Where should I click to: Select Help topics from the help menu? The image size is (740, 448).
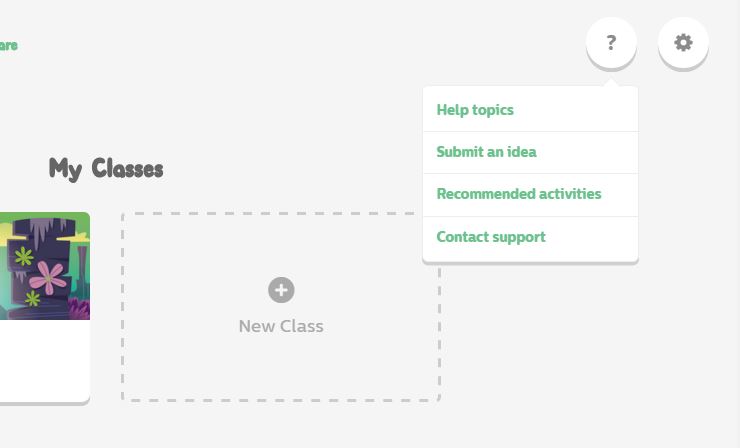[475, 110]
